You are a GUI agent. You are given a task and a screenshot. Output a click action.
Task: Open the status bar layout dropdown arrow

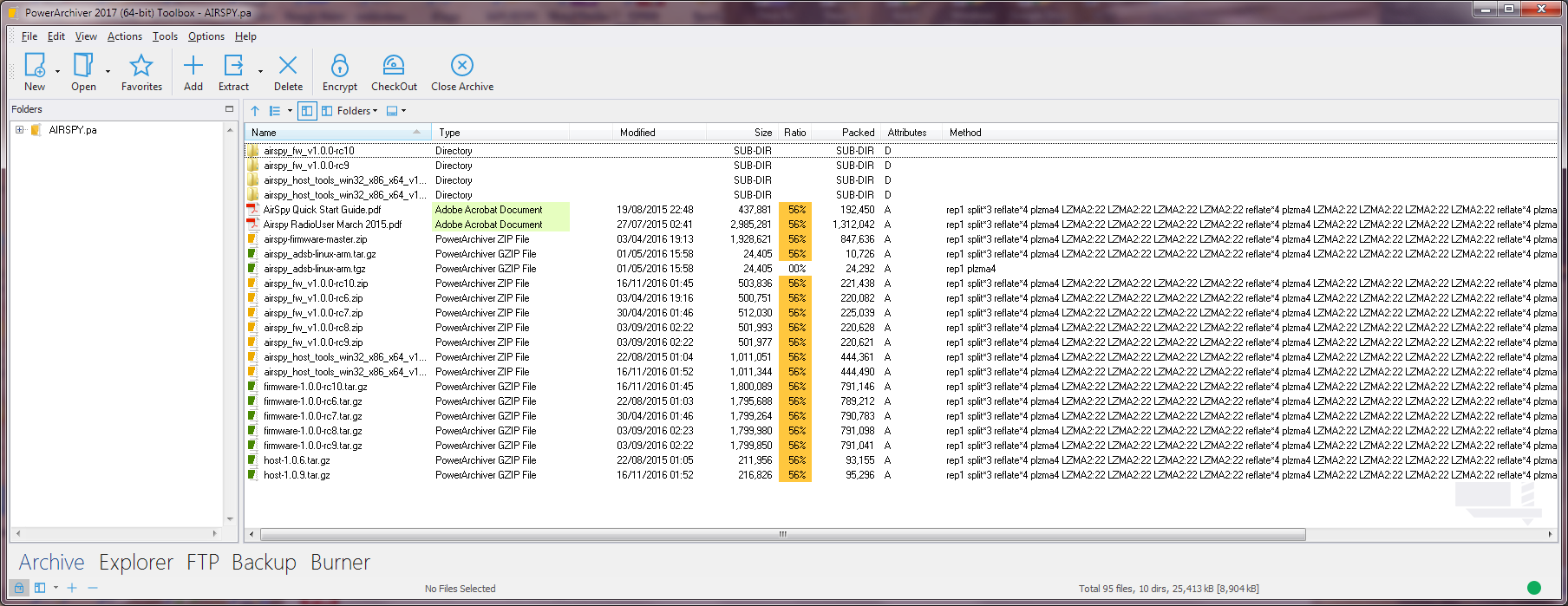[56, 588]
